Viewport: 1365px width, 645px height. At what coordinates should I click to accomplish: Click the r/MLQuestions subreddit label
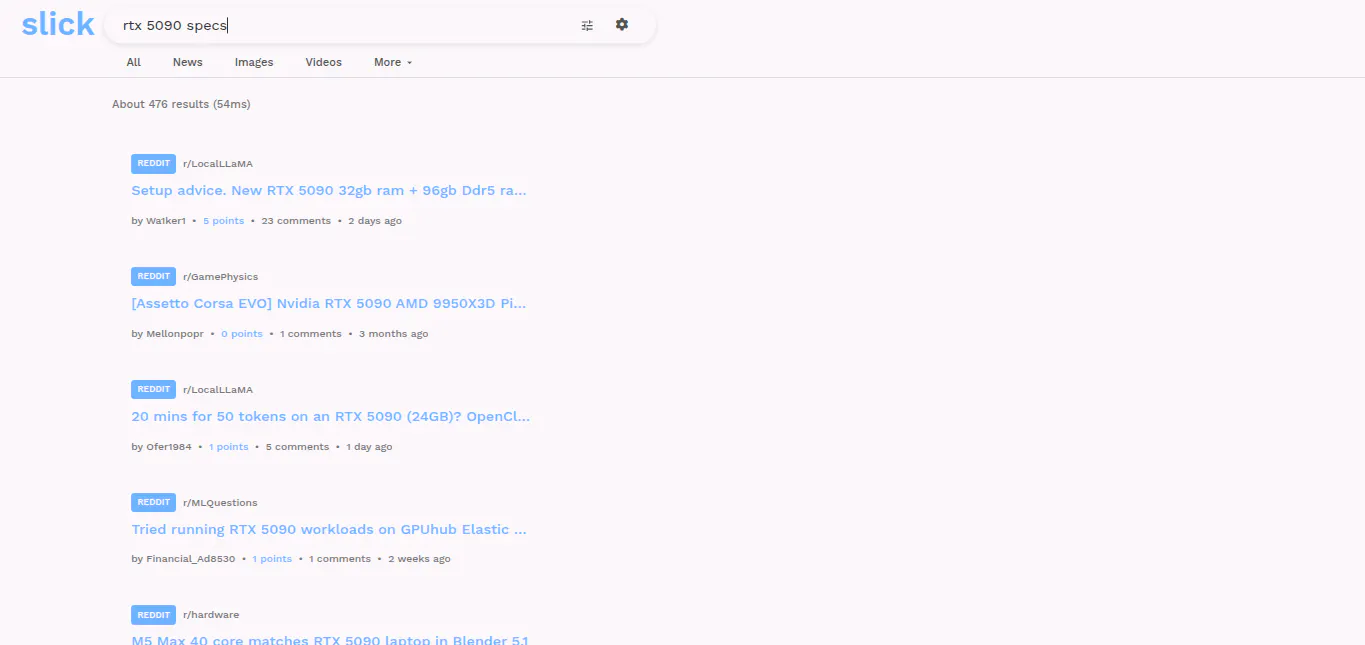[x=220, y=503]
